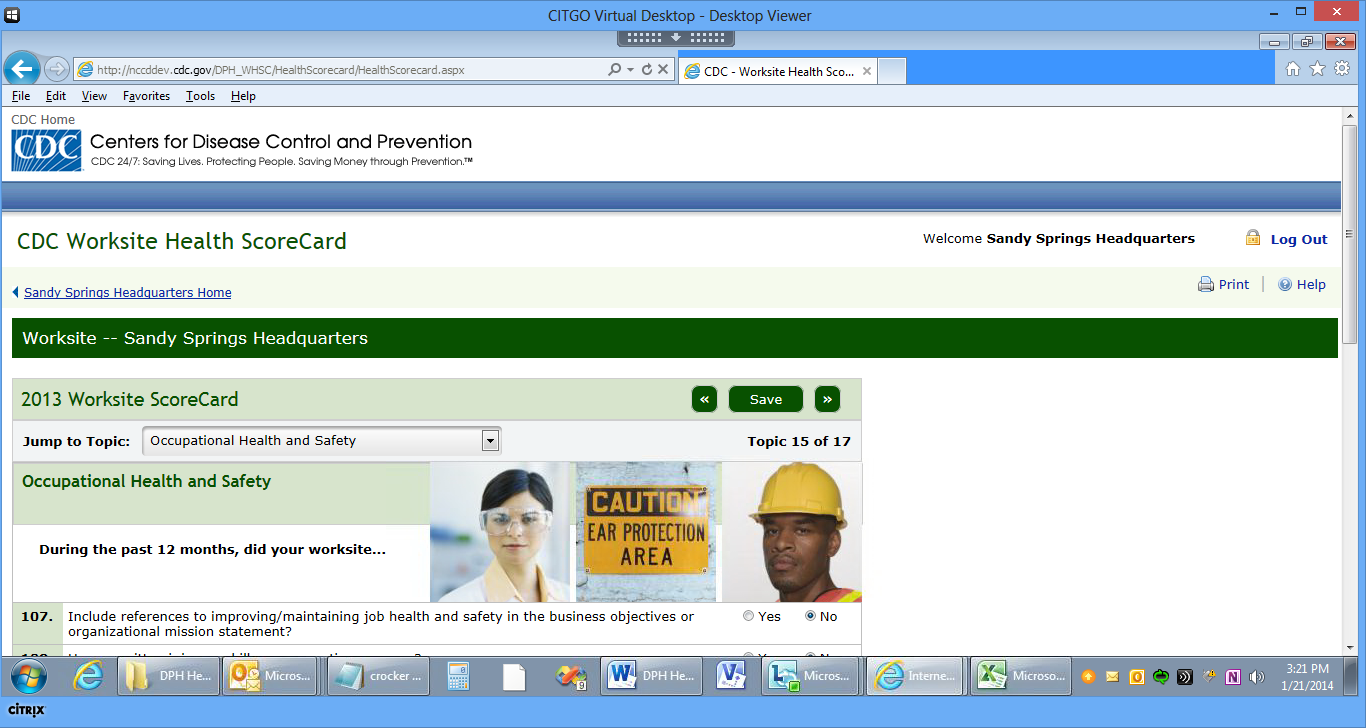Close the CDC Worksite Health tab

(x=867, y=71)
